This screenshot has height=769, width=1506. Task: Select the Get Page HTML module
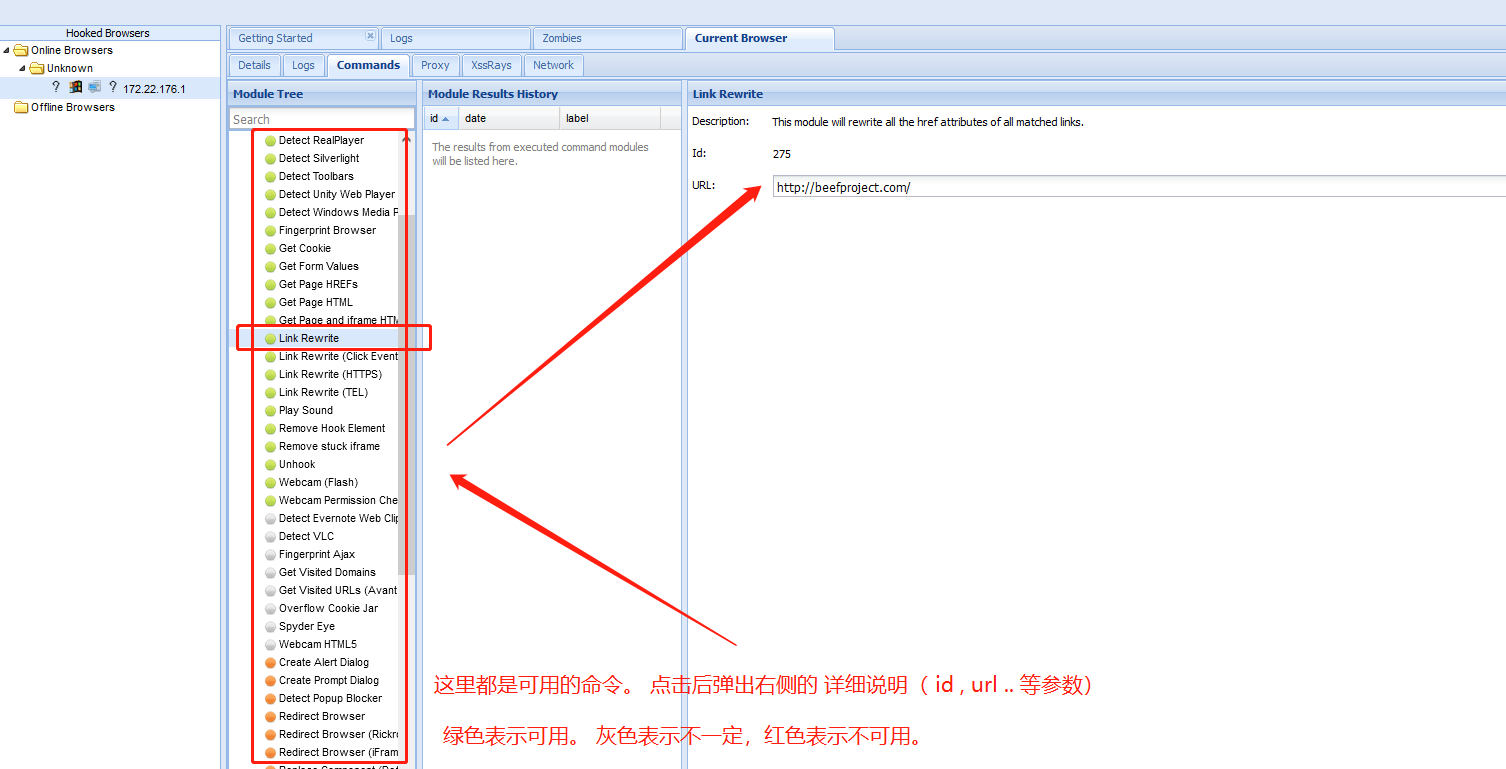pyautogui.click(x=315, y=303)
